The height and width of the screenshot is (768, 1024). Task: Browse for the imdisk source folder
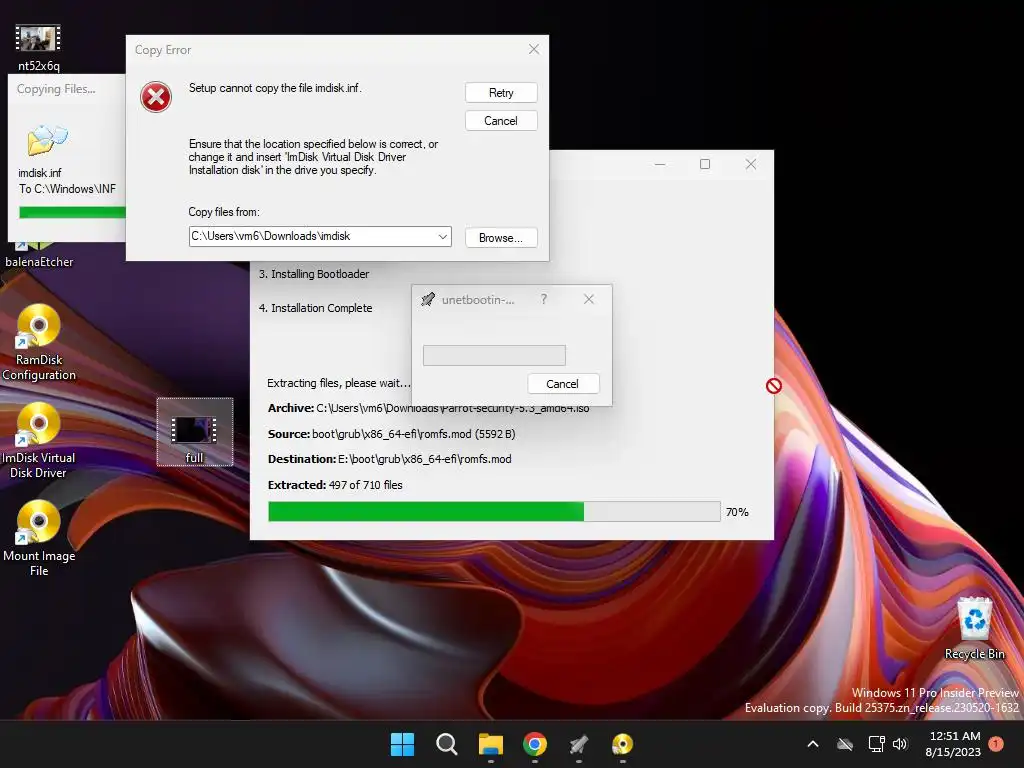tap(501, 238)
